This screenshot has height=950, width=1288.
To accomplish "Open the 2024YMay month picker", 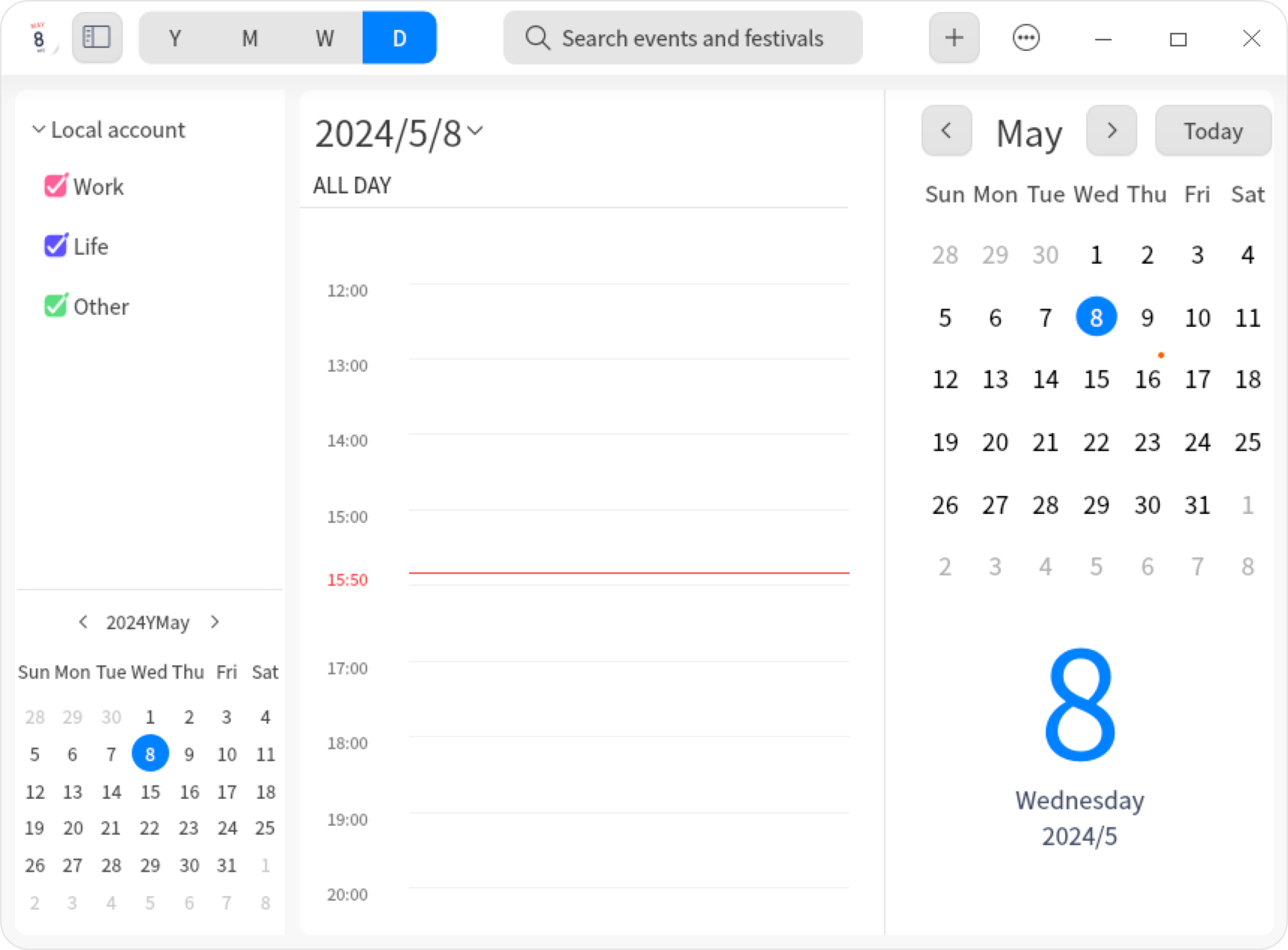I will click(147, 622).
